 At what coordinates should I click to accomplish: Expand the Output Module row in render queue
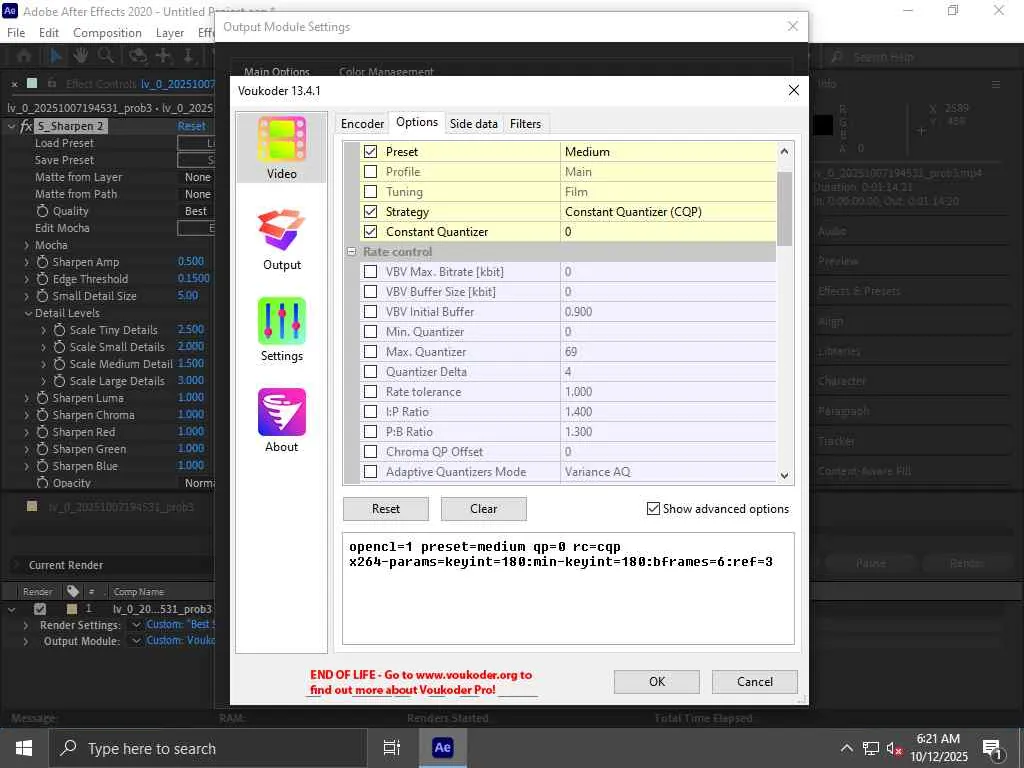point(25,641)
